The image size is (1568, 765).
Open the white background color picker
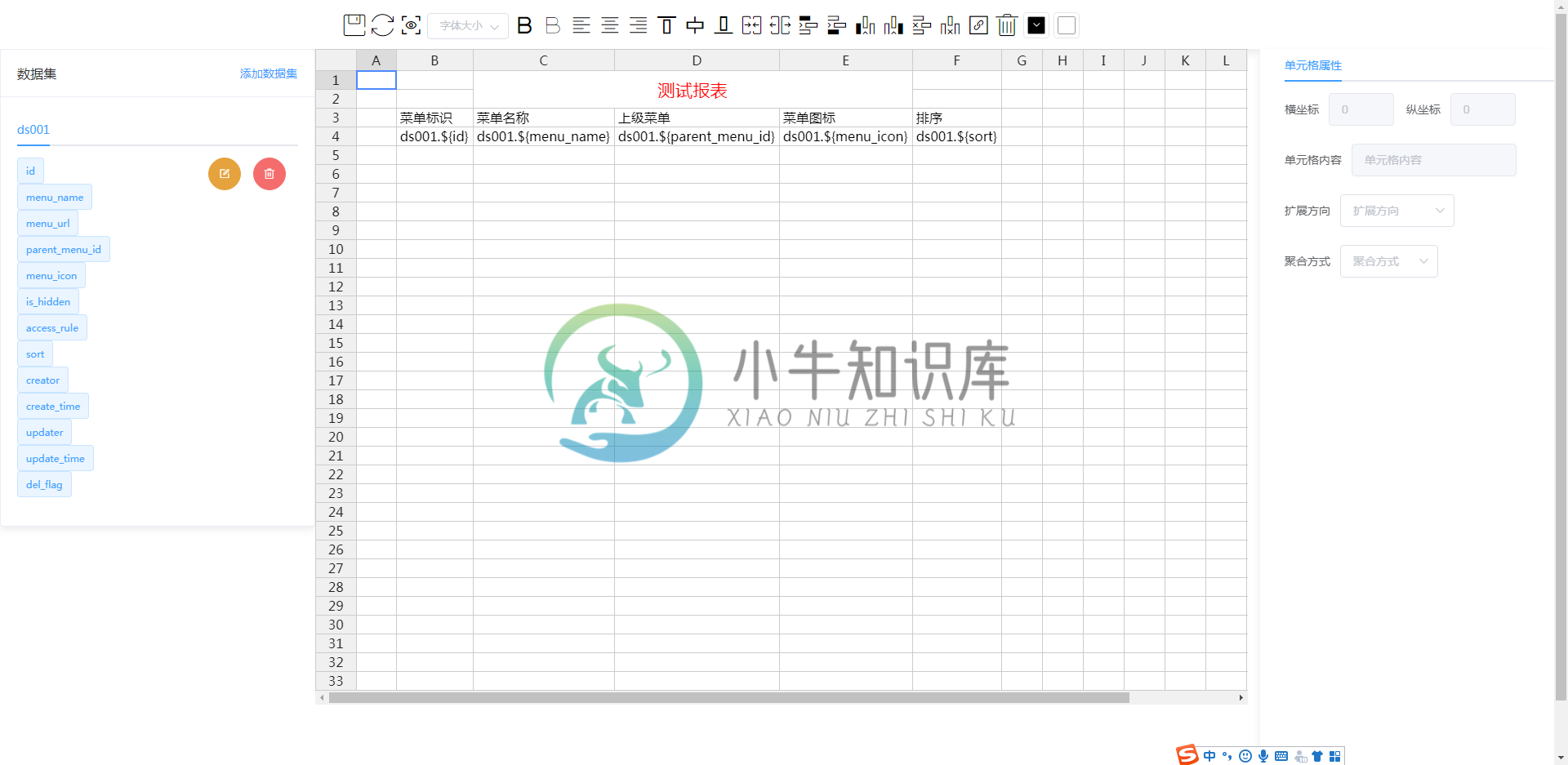(1067, 25)
